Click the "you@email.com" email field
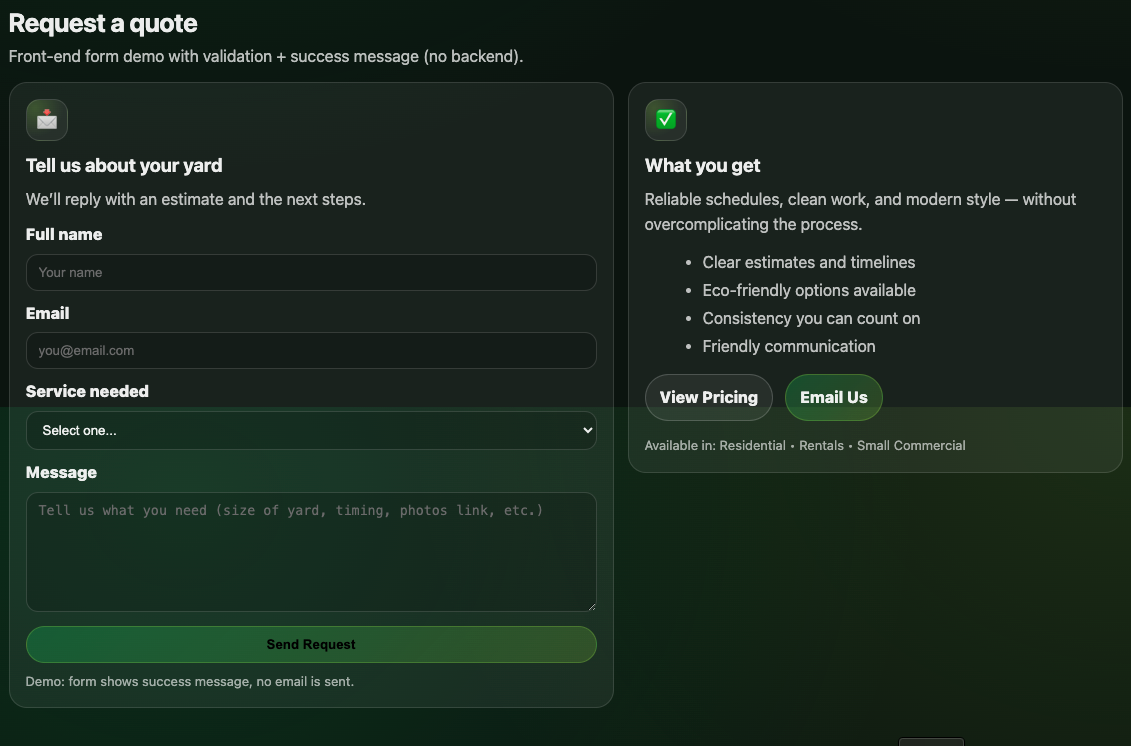 click(x=311, y=350)
